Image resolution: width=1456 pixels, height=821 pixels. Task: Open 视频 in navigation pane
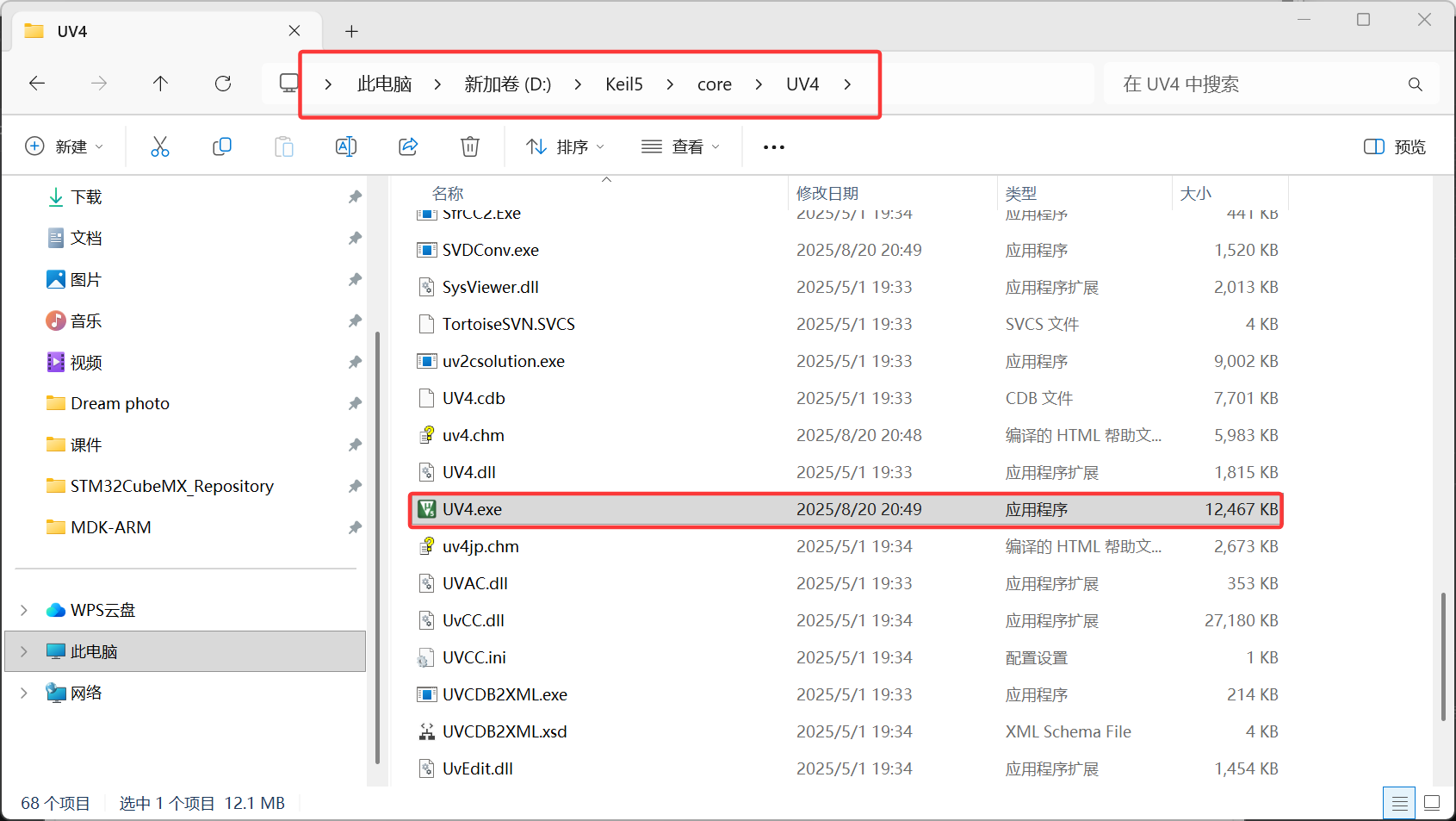86,362
